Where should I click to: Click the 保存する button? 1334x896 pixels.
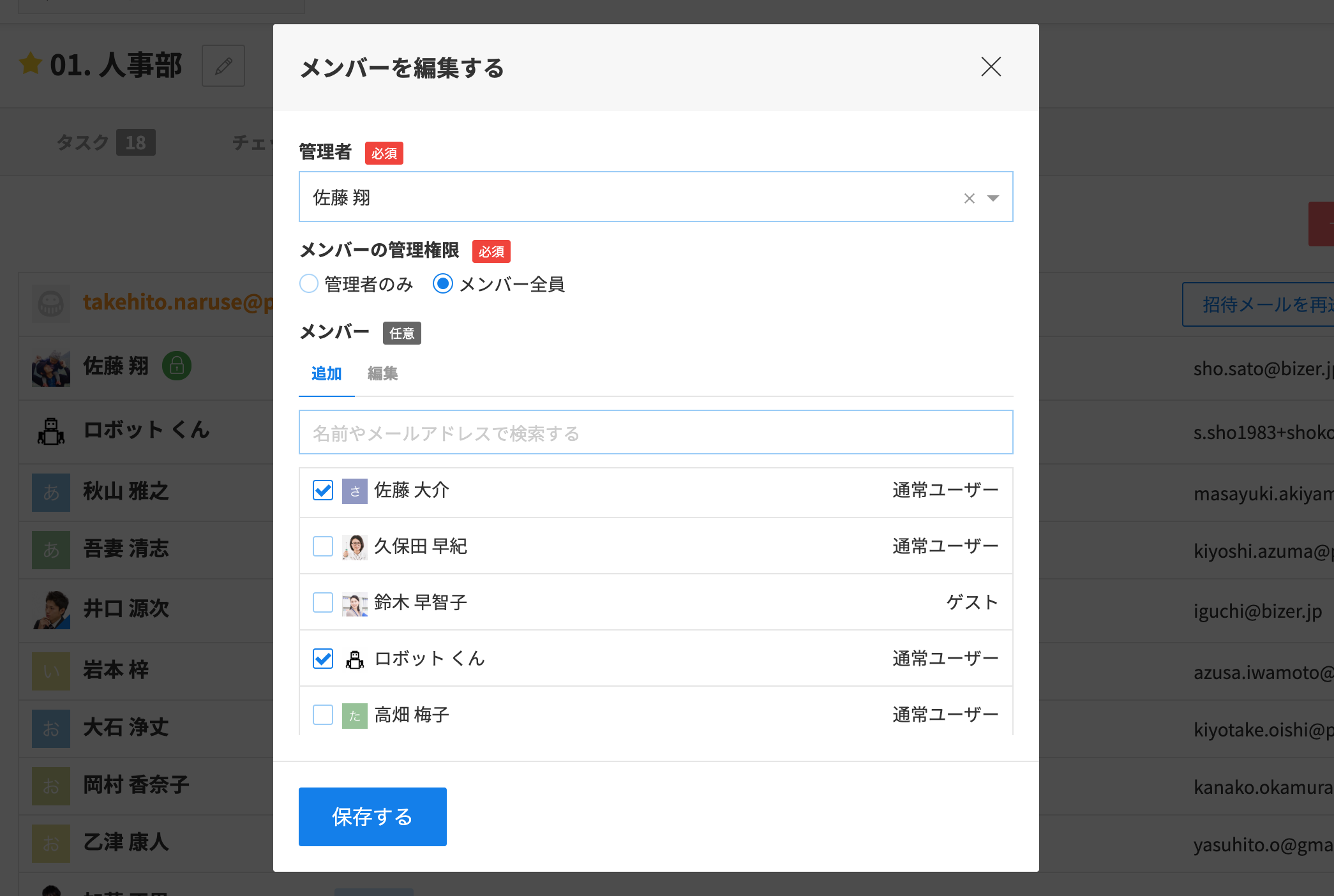click(x=373, y=817)
